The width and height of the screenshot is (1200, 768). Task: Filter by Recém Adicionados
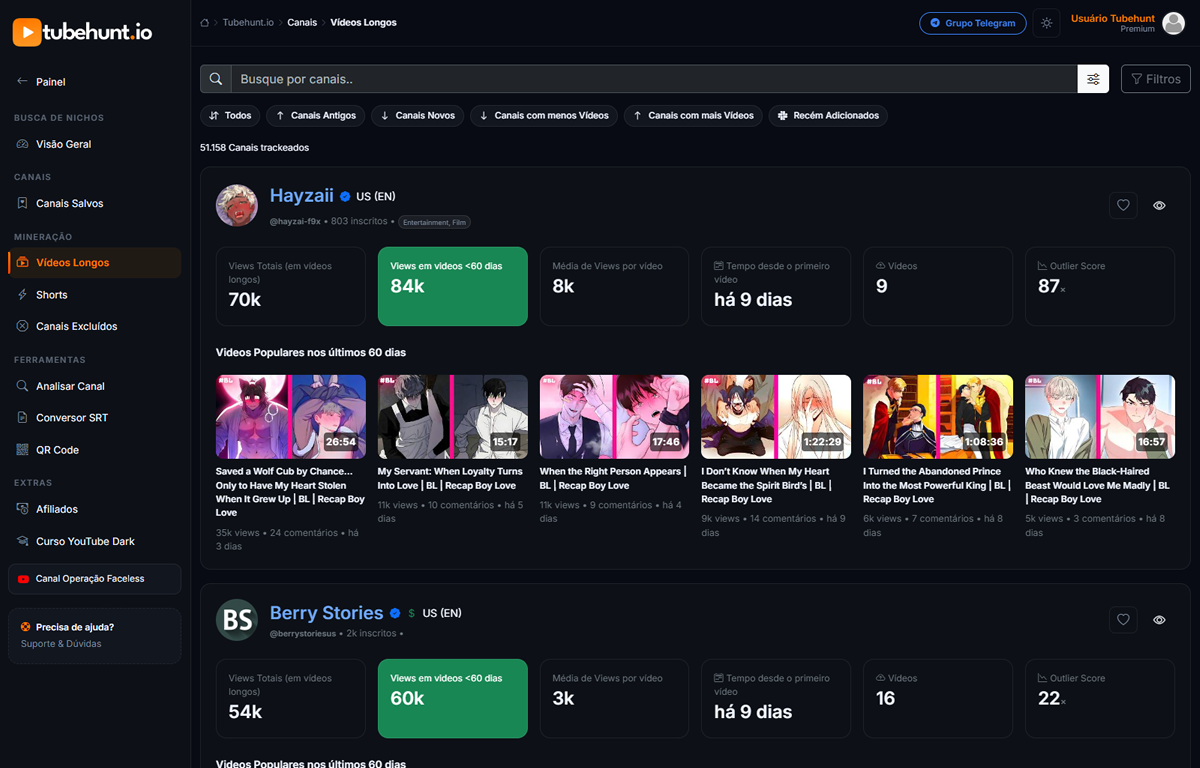[828, 116]
